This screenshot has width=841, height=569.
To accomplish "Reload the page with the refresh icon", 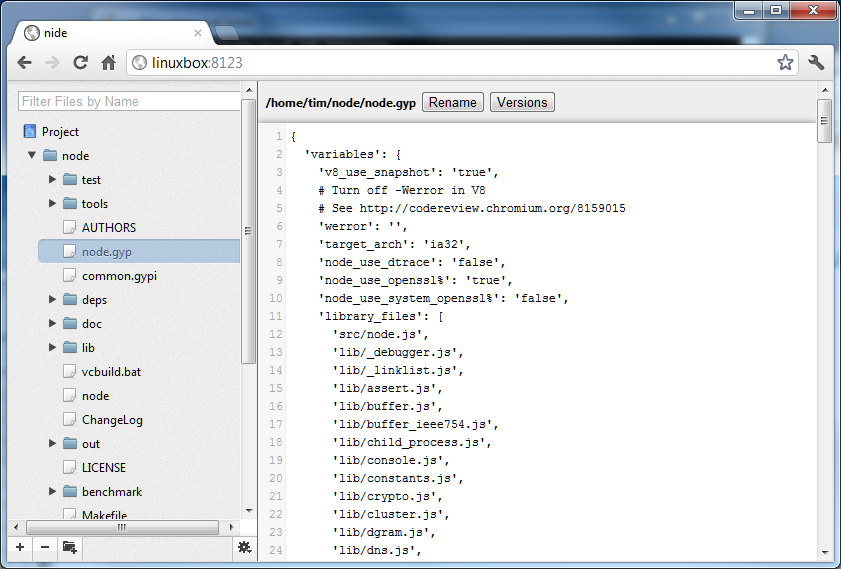I will coord(80,63).
